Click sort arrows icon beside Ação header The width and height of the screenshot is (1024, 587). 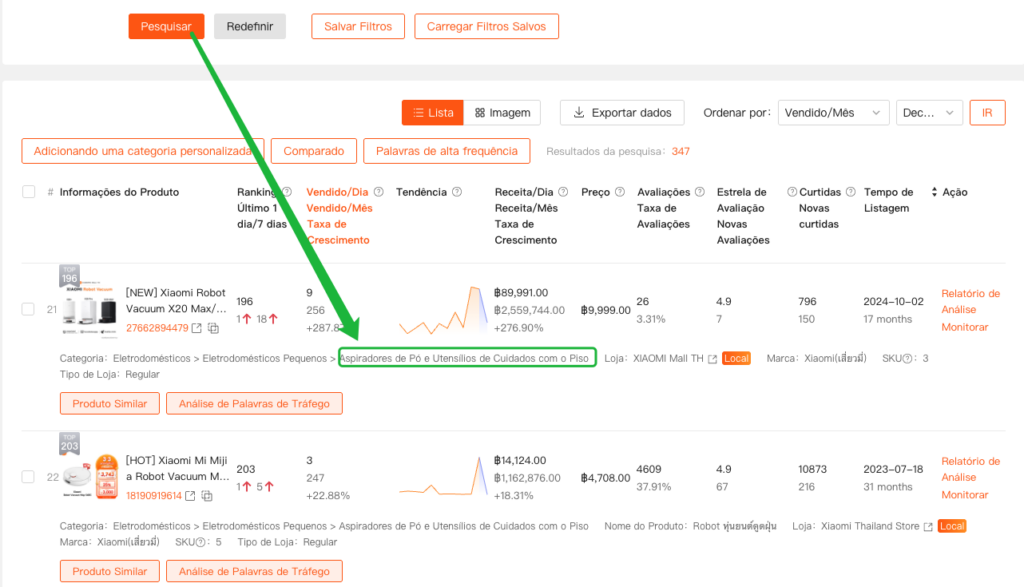coord(935,192)
